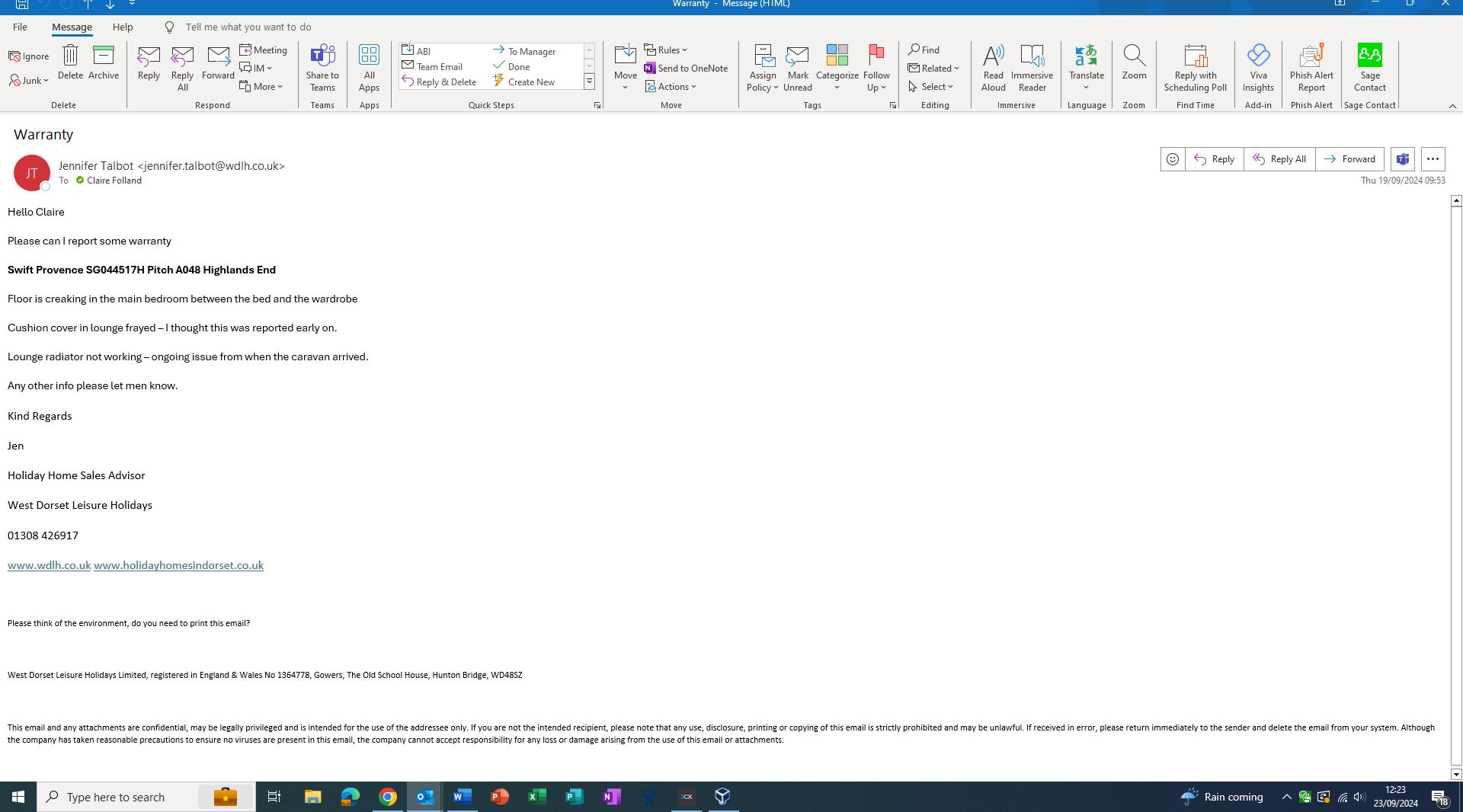Click the Zoom magnifier icon
The height and width of the screenshot is (812, 1463).
point(1134,62)
